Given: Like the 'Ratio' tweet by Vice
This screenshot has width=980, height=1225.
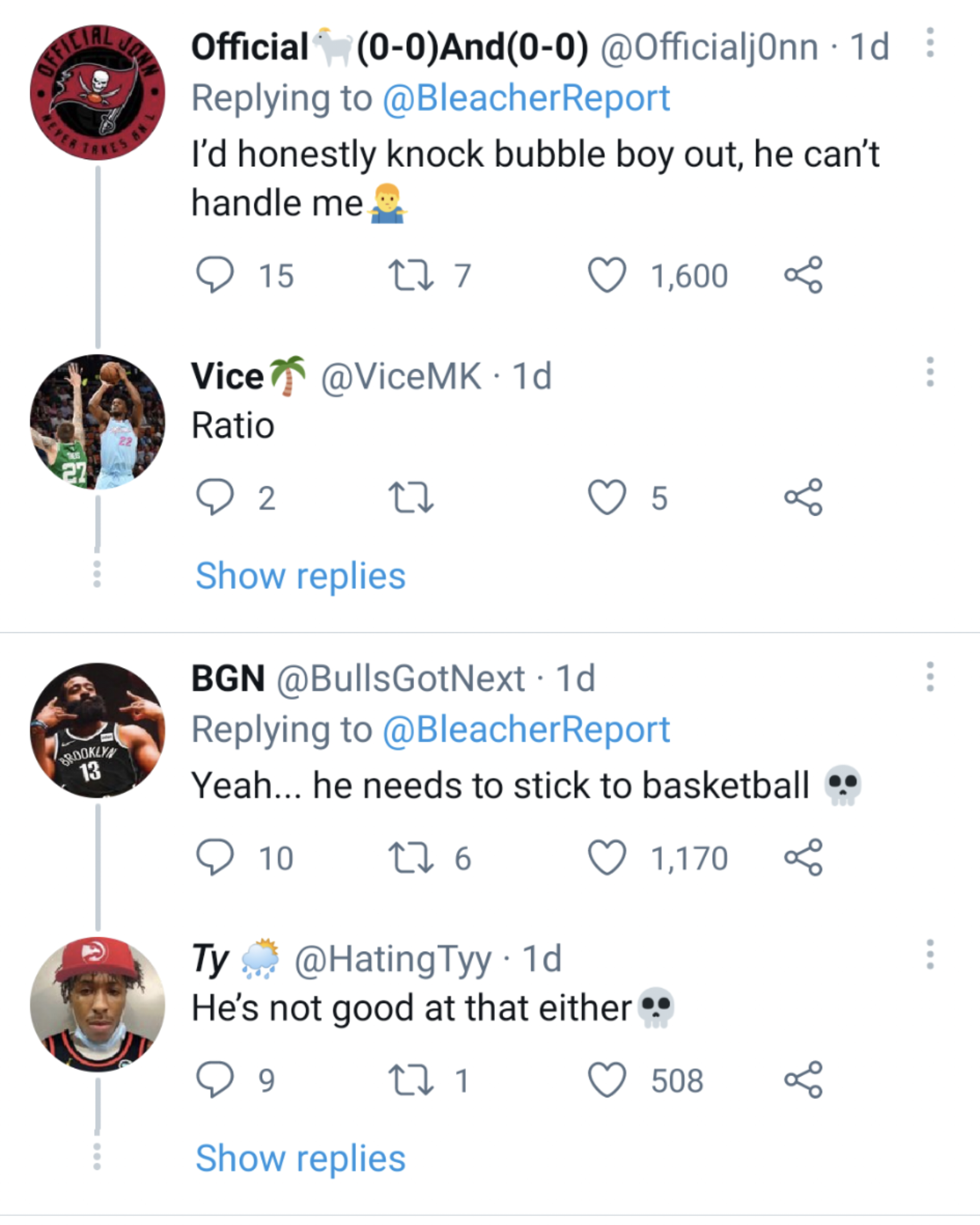Looking at the screenshot, I should pos(607,498).
